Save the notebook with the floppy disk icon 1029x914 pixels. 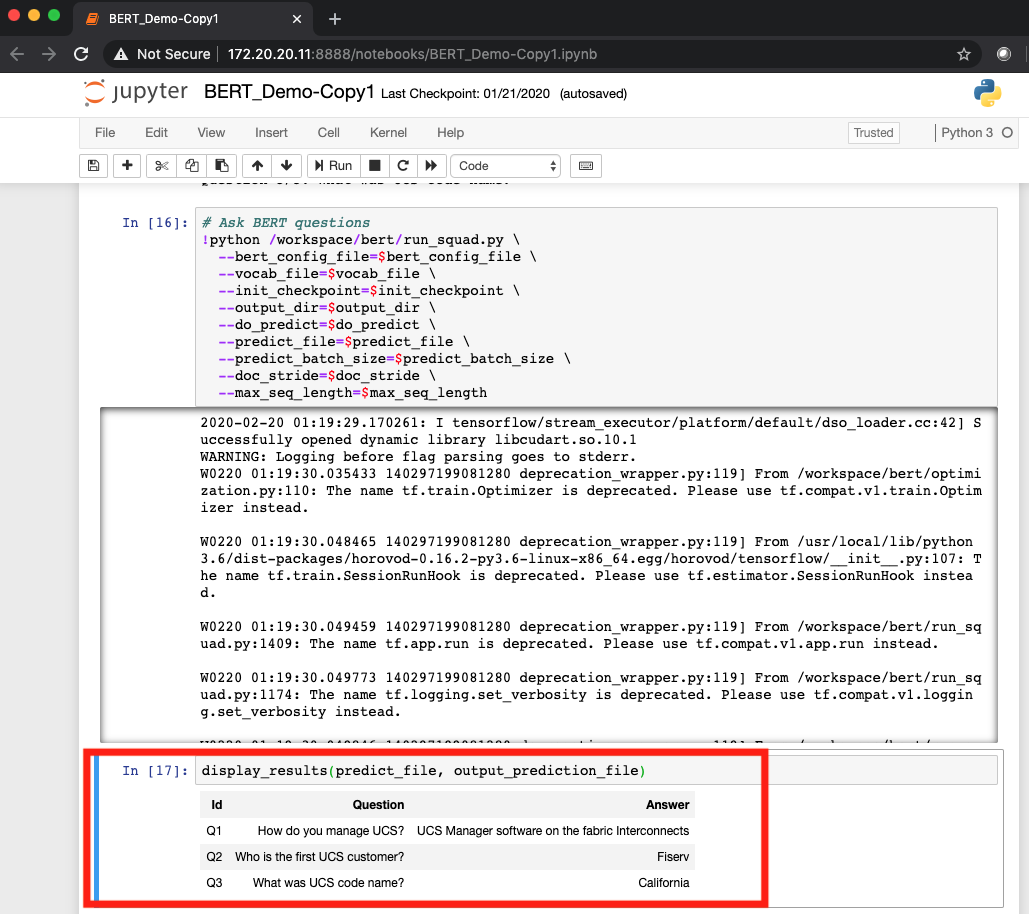point(93,165)
